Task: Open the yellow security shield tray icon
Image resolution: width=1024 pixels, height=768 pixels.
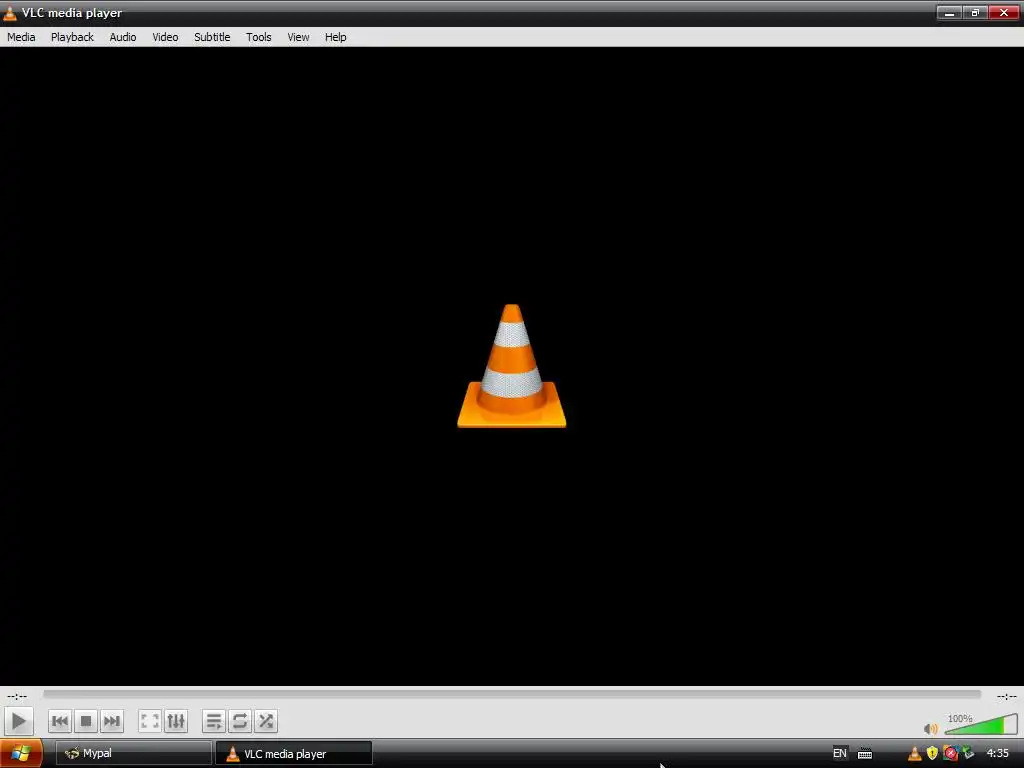Action: 933,754
